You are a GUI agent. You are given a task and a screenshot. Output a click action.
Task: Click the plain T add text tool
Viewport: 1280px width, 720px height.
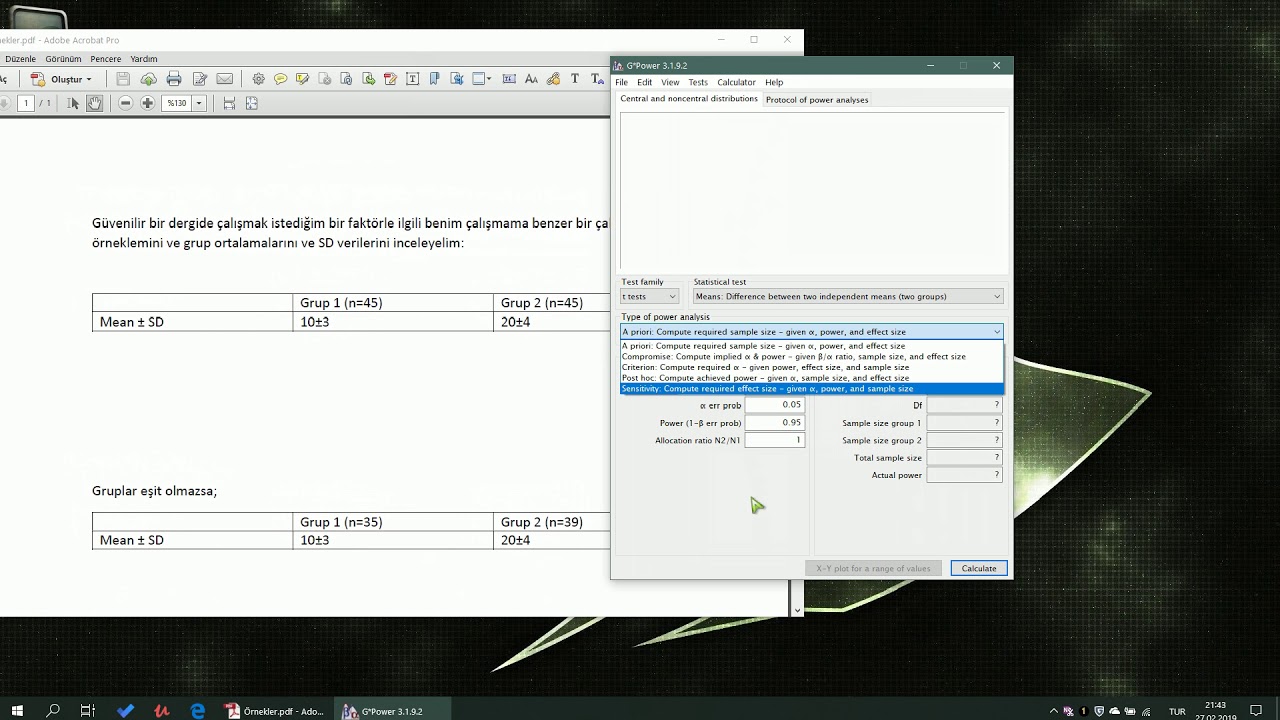[x=575, y=79]
